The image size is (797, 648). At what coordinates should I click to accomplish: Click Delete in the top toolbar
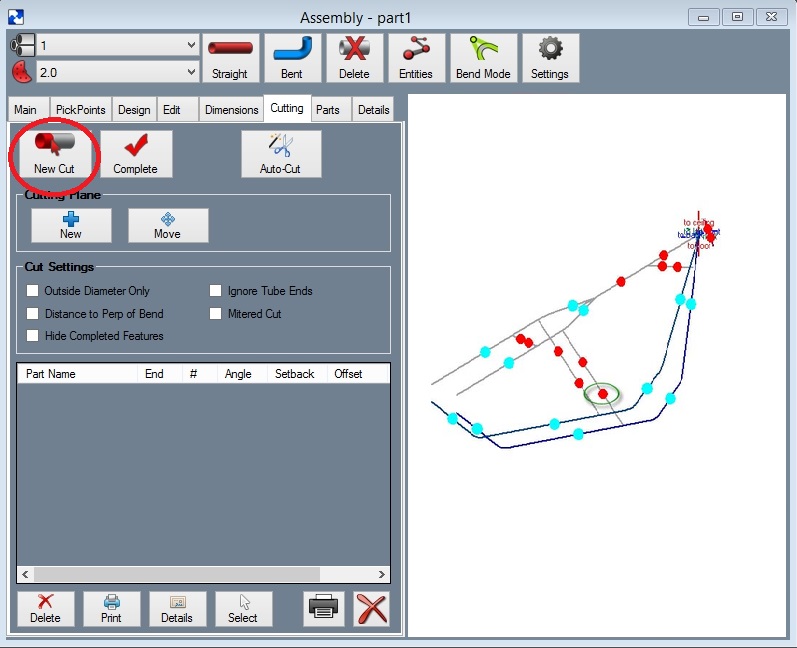coord(353,58)
